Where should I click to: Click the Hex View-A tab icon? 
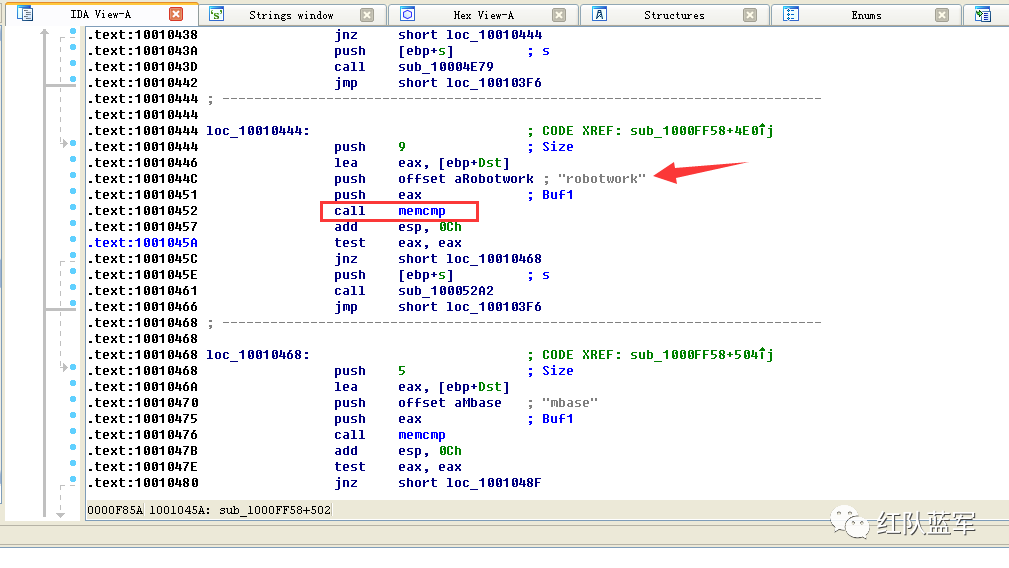(407, 14)
